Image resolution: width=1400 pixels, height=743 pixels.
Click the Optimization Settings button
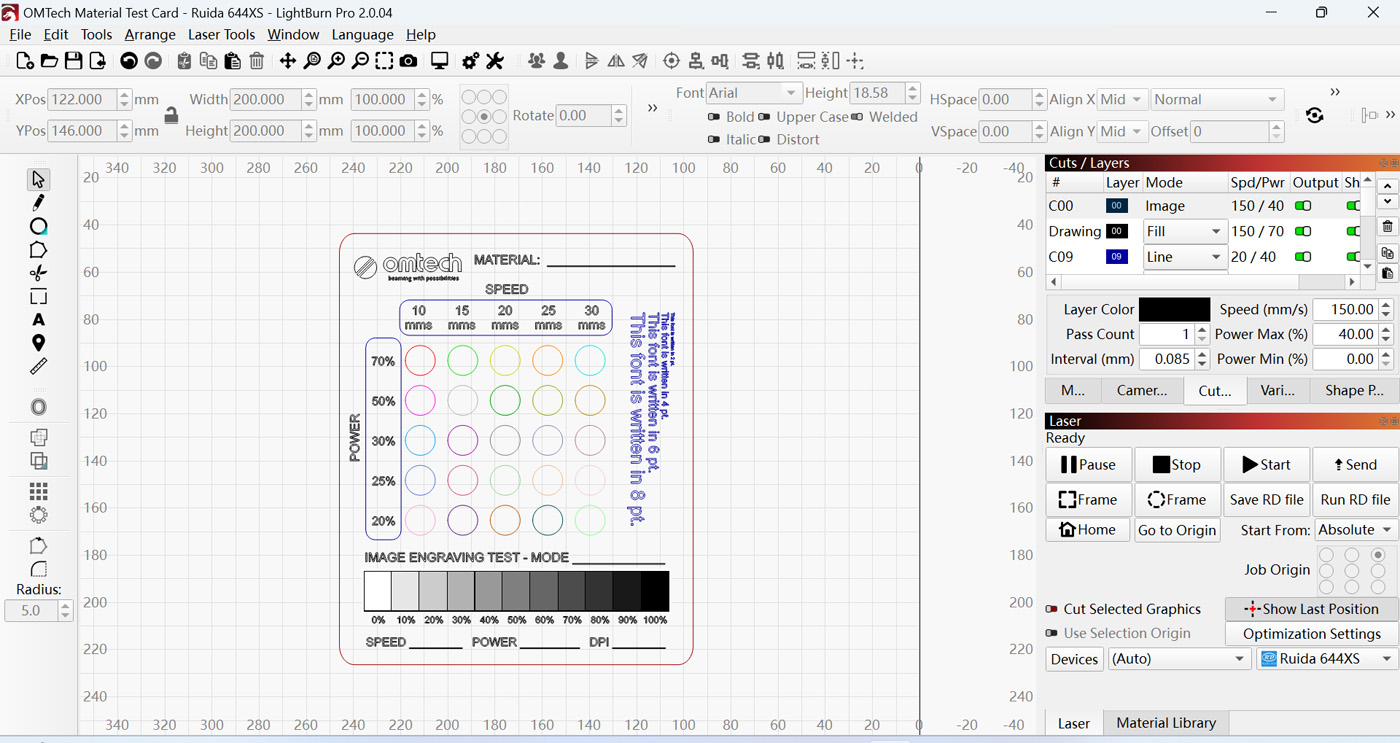point(1311,634)
